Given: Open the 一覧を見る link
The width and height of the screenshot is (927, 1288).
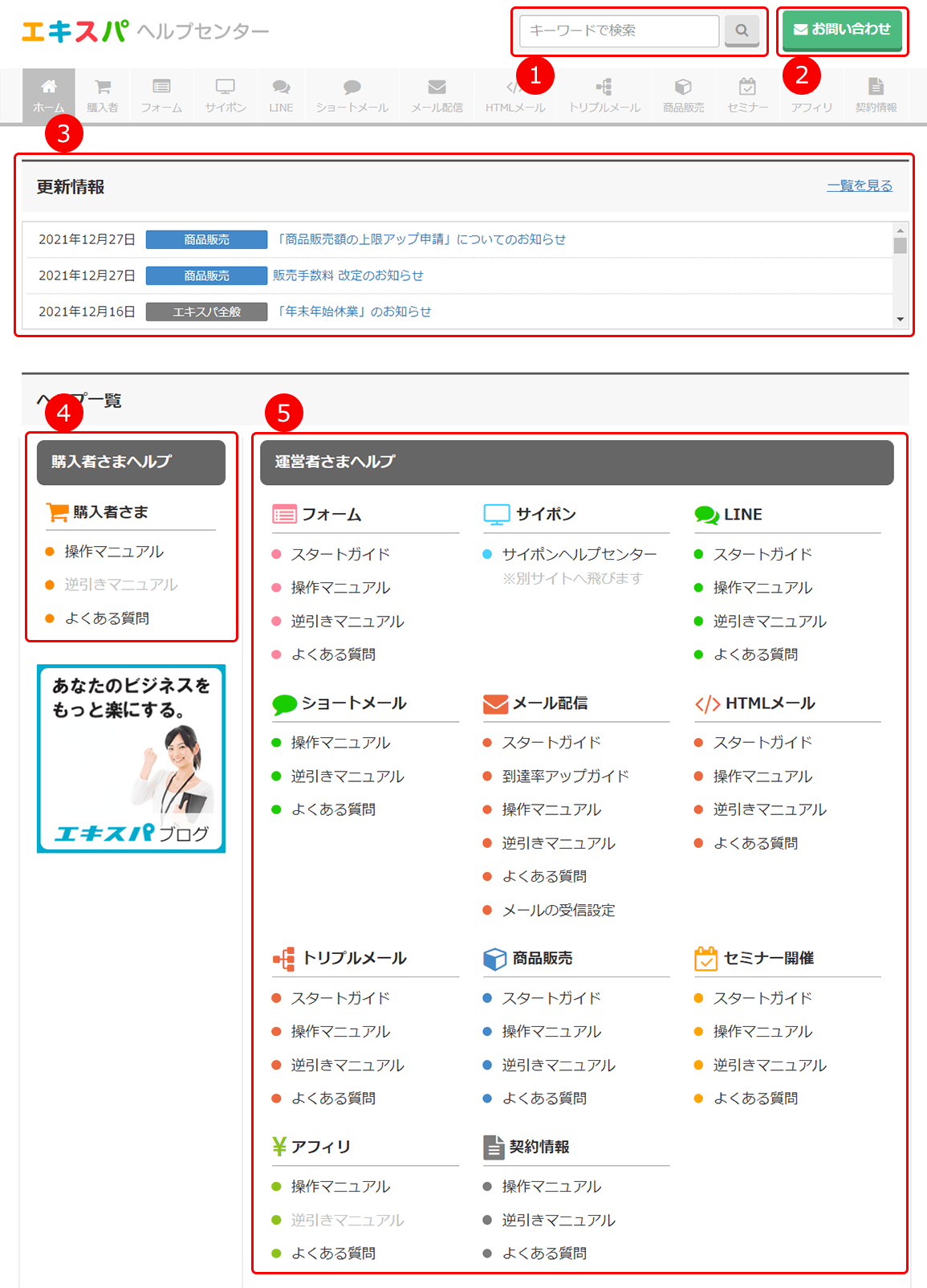Looking at the screenshot, I should tap(859, 185).
